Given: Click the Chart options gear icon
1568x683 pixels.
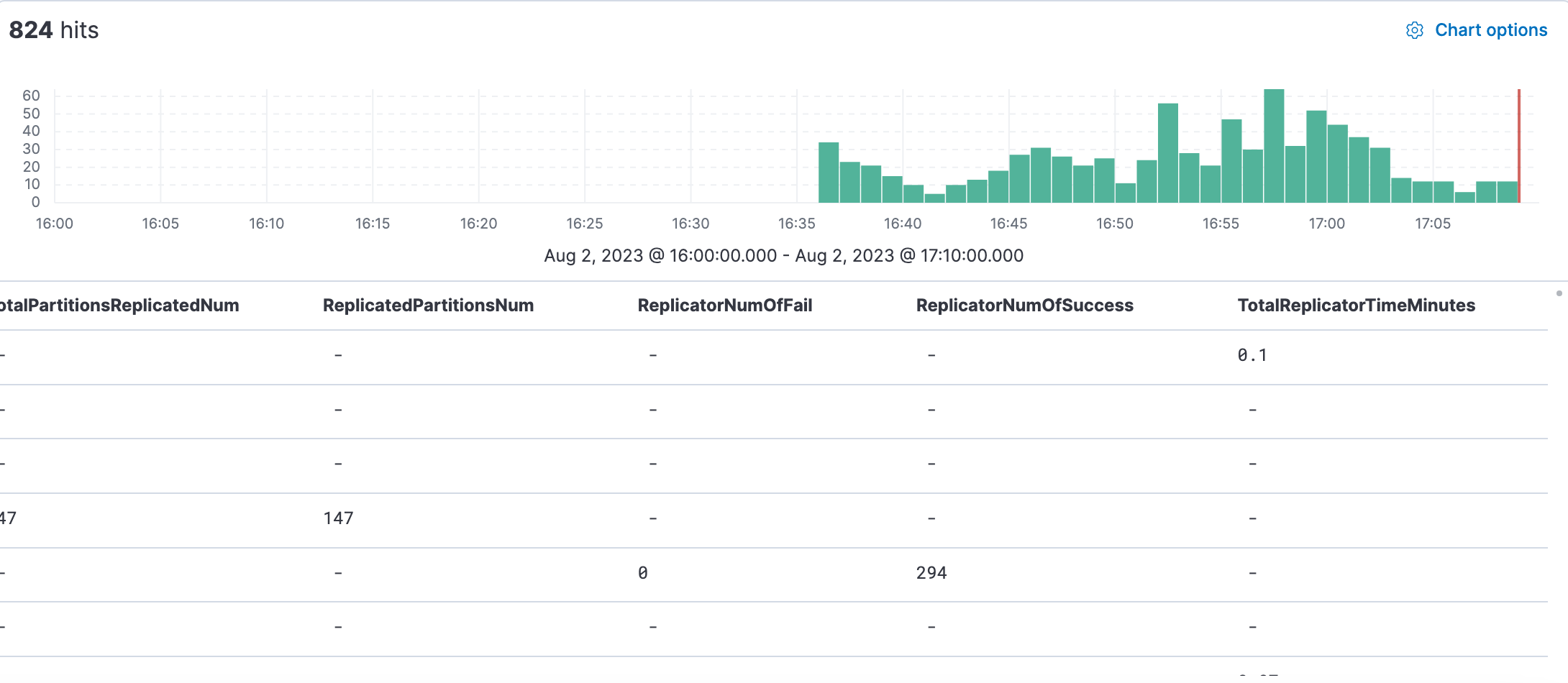Looking at the screenshot, I should click(1414, 30).
